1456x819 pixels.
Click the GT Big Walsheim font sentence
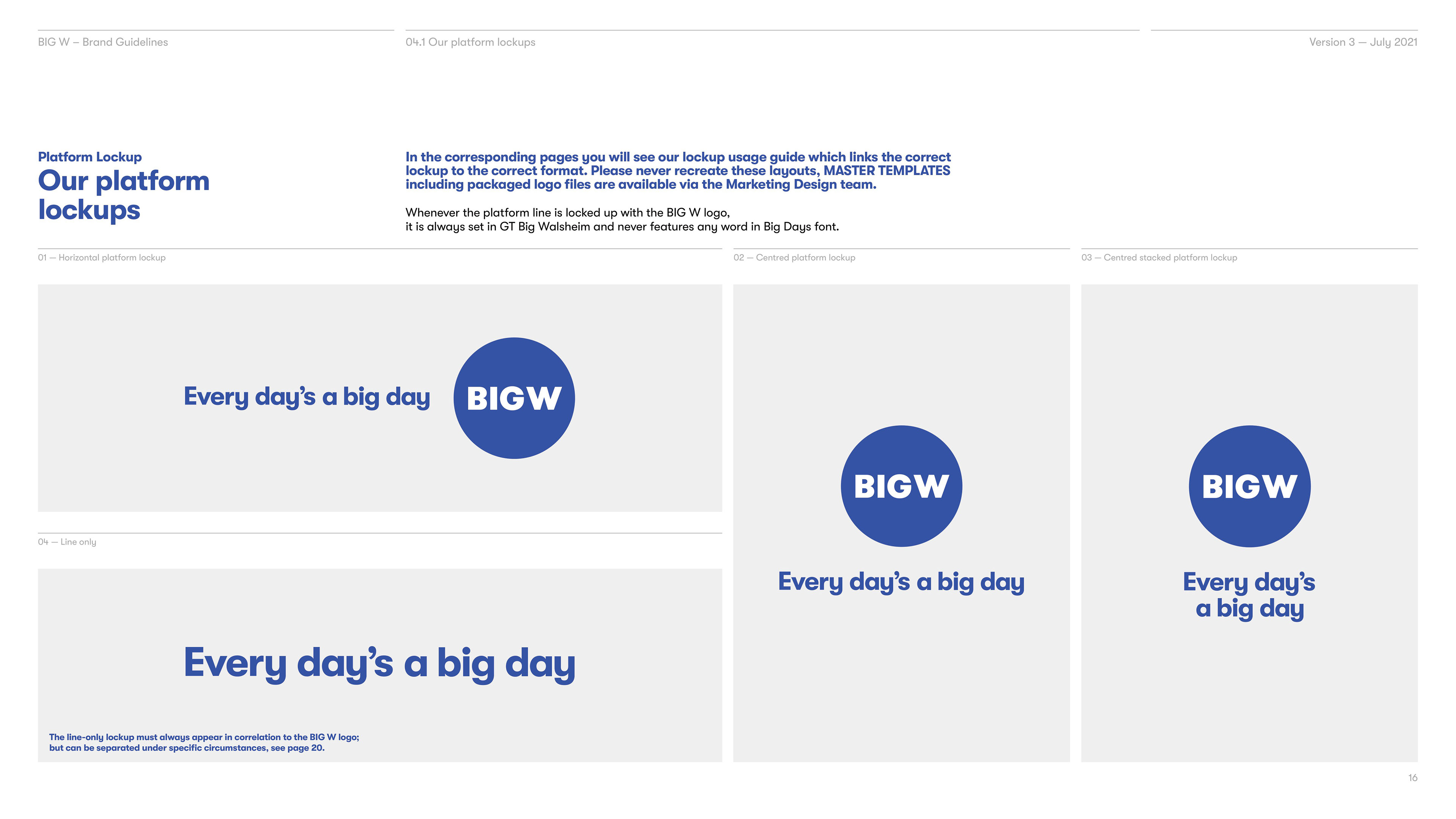click(622, 227)
